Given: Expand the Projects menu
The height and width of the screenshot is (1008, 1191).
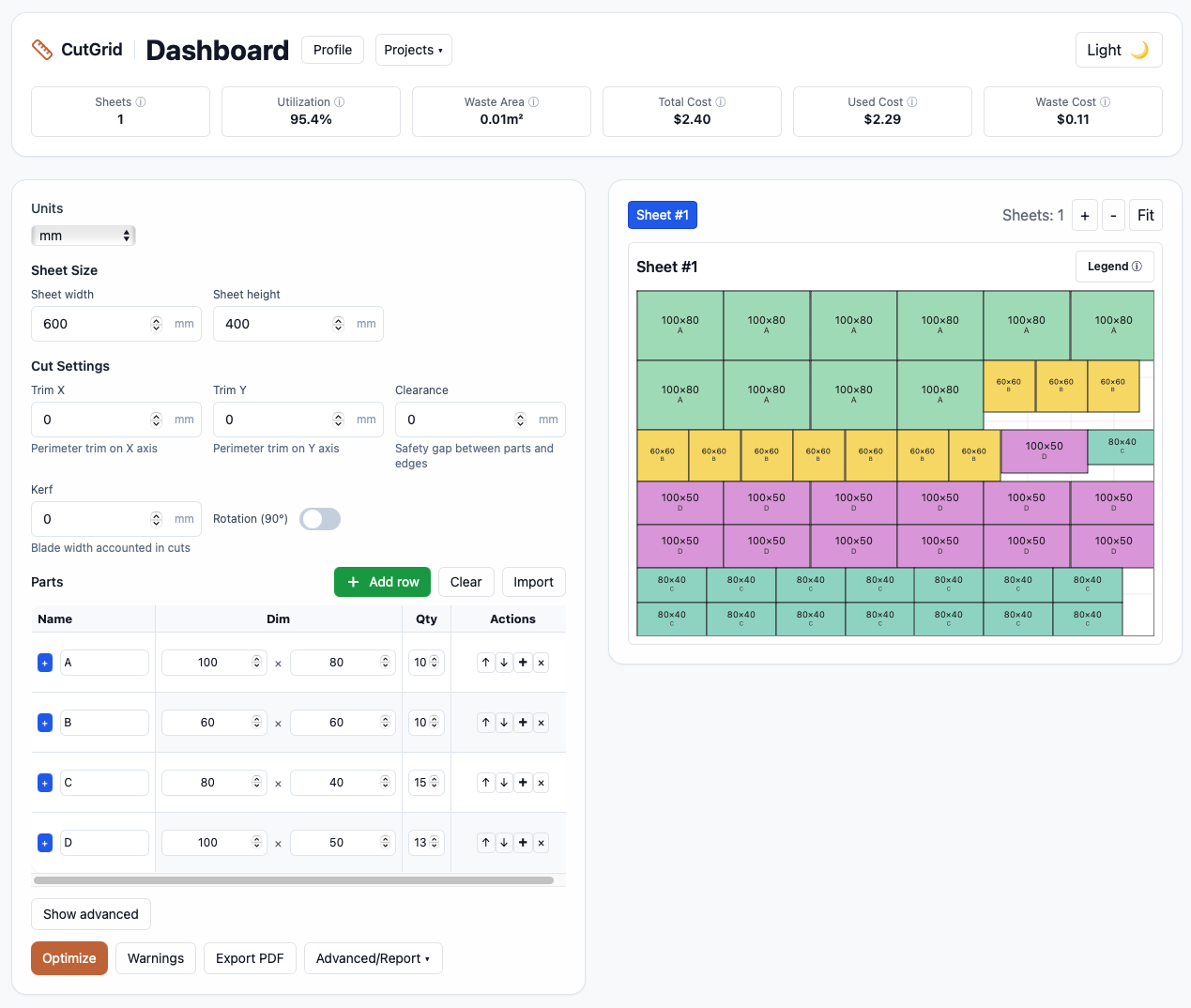Looking at the screenshot, I should (x=413, y=50).
